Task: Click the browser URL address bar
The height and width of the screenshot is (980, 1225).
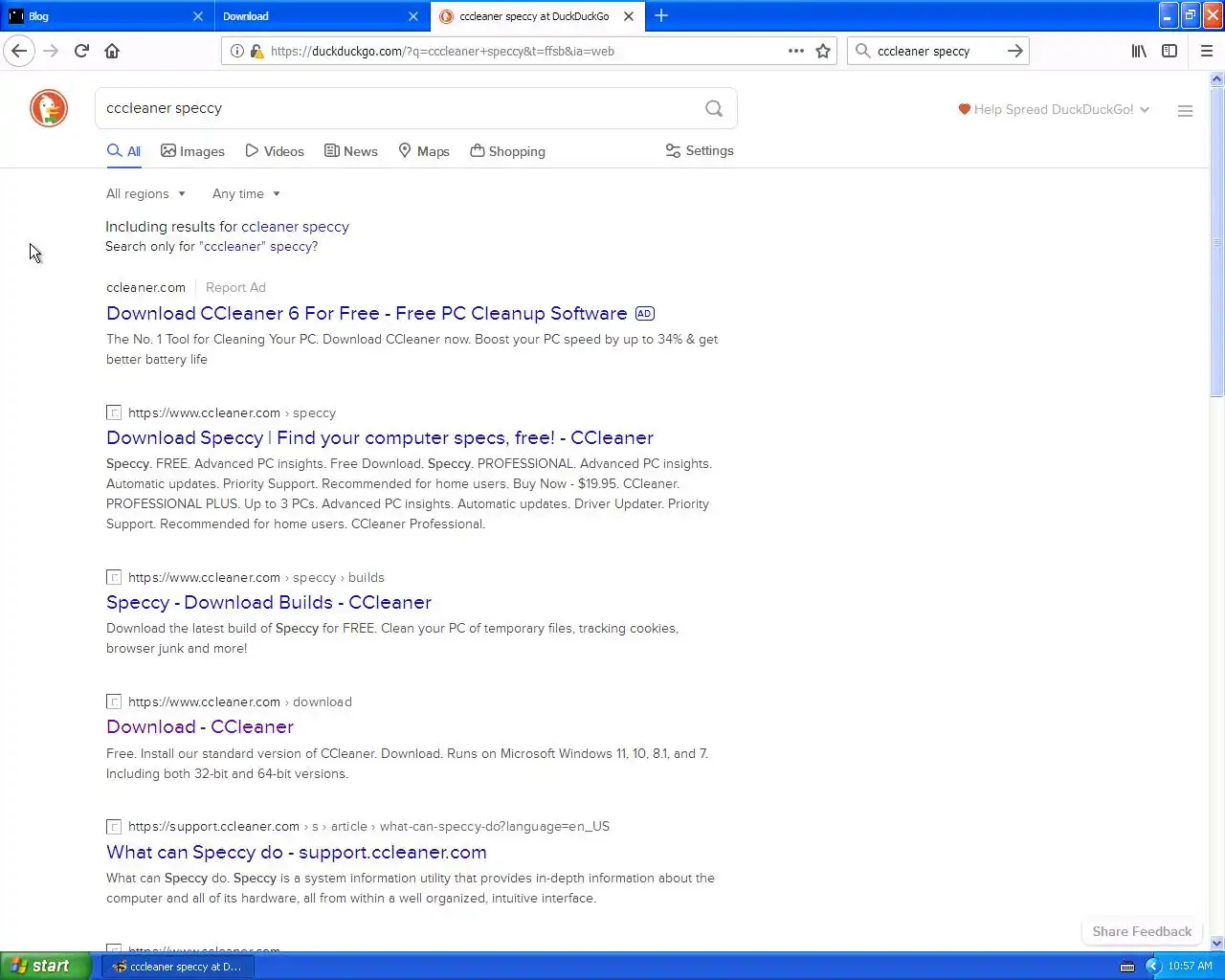Action: [524, 51]
